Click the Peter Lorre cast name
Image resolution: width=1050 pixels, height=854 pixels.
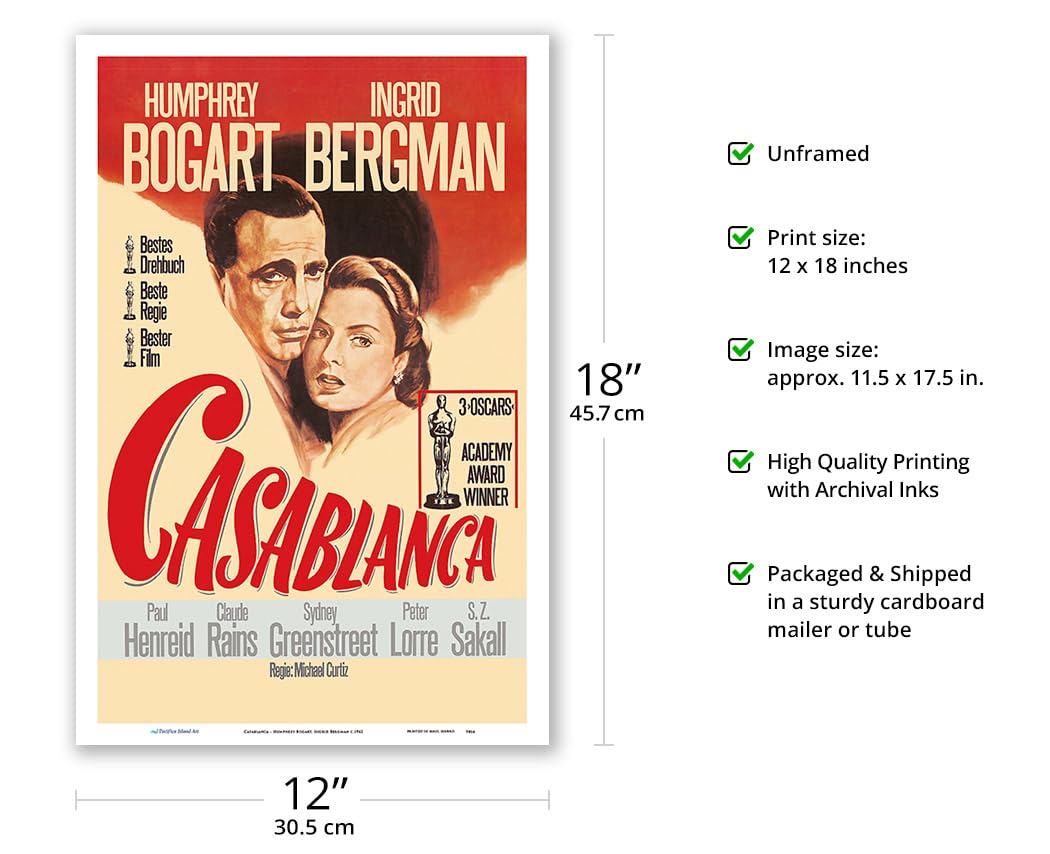point(414,632)
